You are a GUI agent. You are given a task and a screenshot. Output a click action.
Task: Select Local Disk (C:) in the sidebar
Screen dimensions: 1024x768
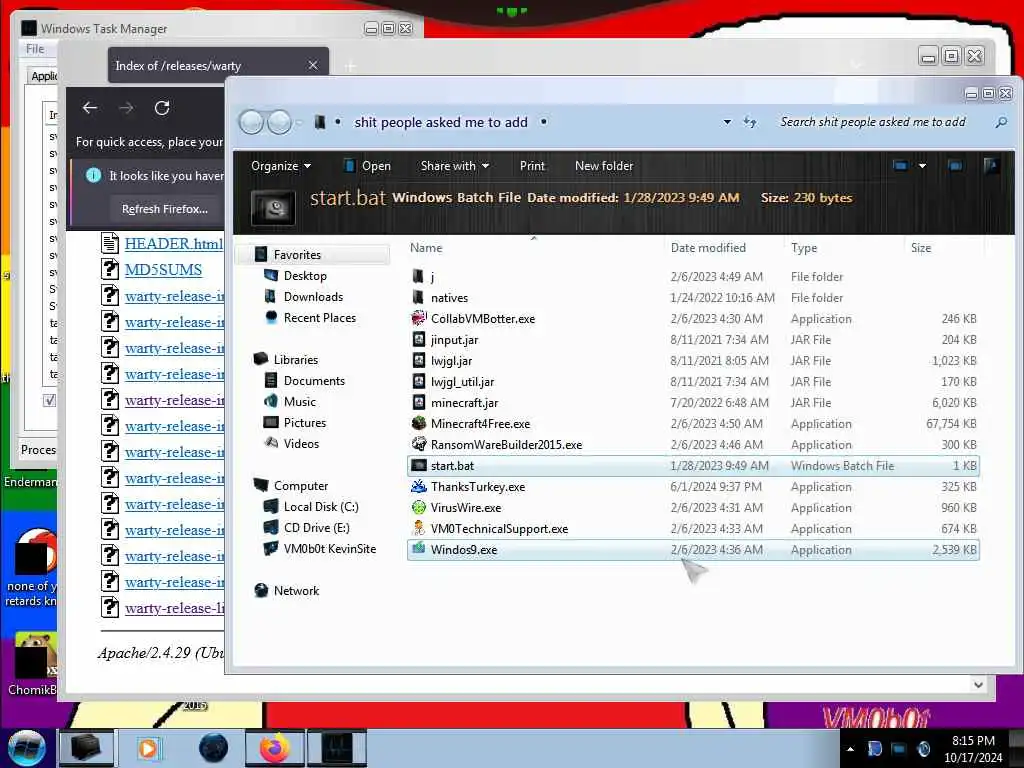click(321, 507)
